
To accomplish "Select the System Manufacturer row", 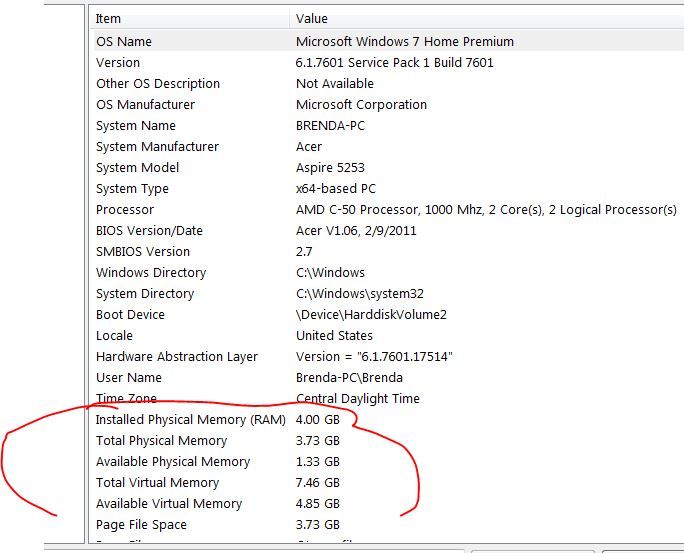I will pyautogui.click(x=156, y=147).
